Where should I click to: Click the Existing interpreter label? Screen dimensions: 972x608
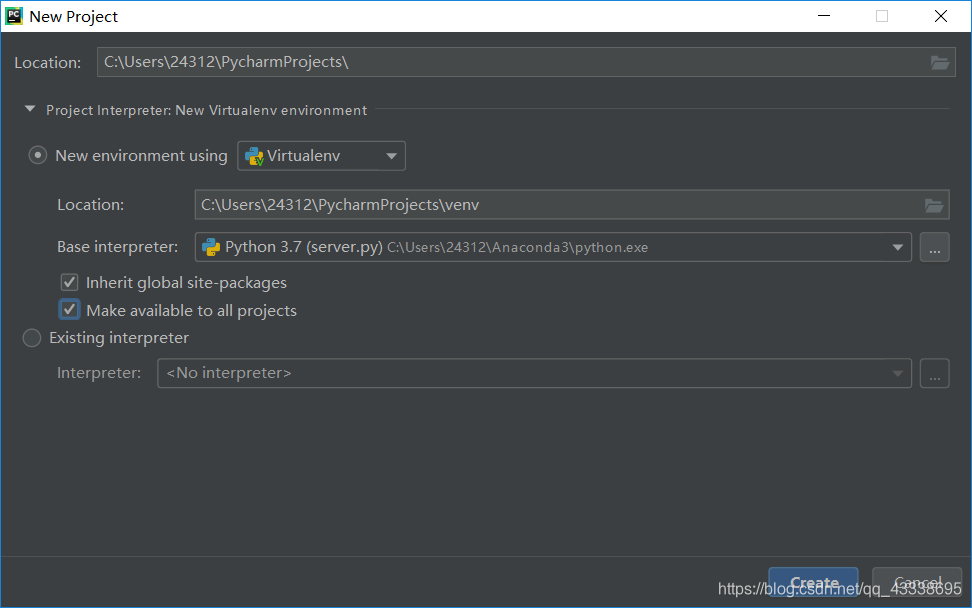119,338
